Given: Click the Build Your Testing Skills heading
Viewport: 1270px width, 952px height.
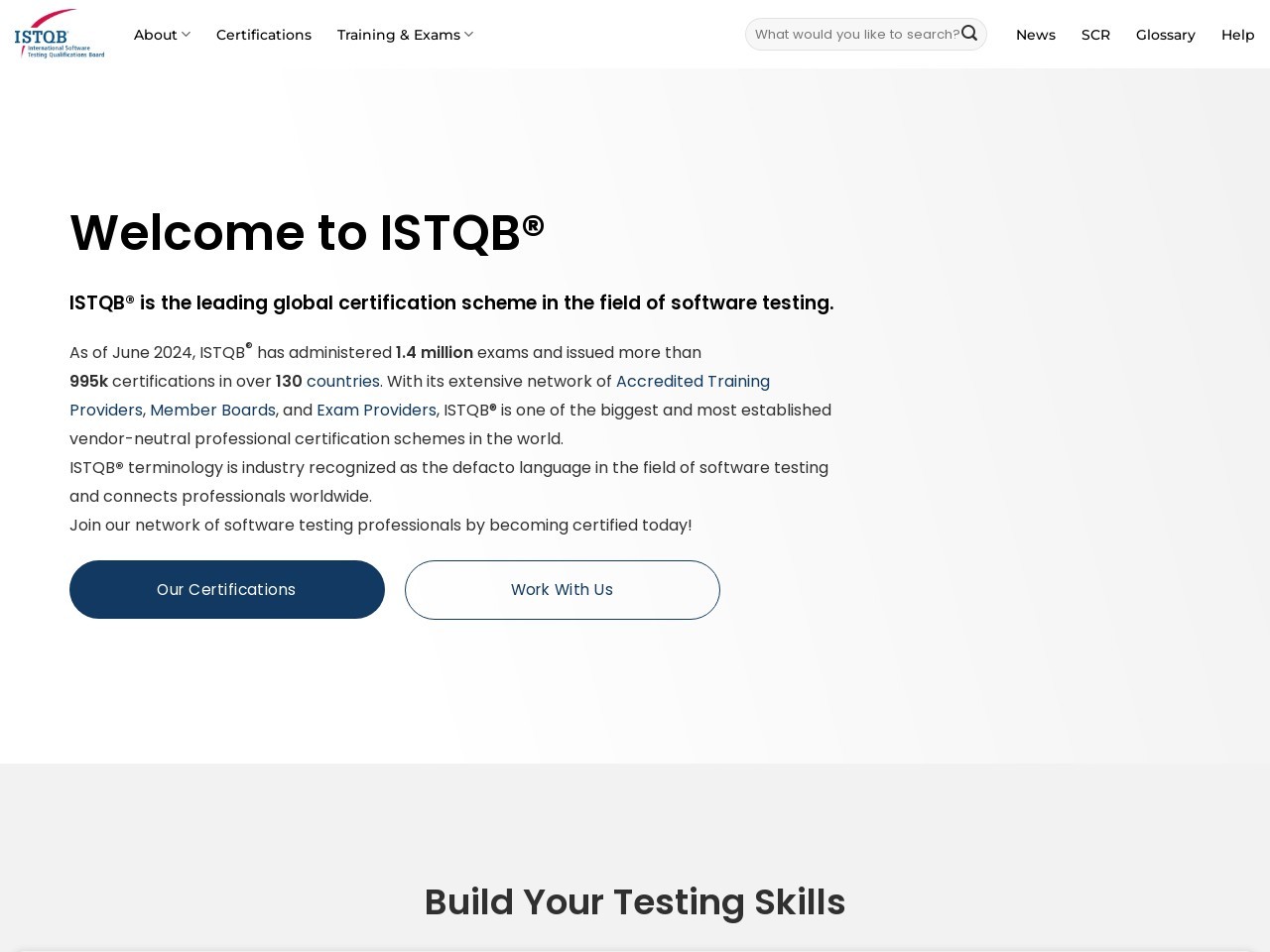Looking at the screenshot, I should (x=635, y=902).
